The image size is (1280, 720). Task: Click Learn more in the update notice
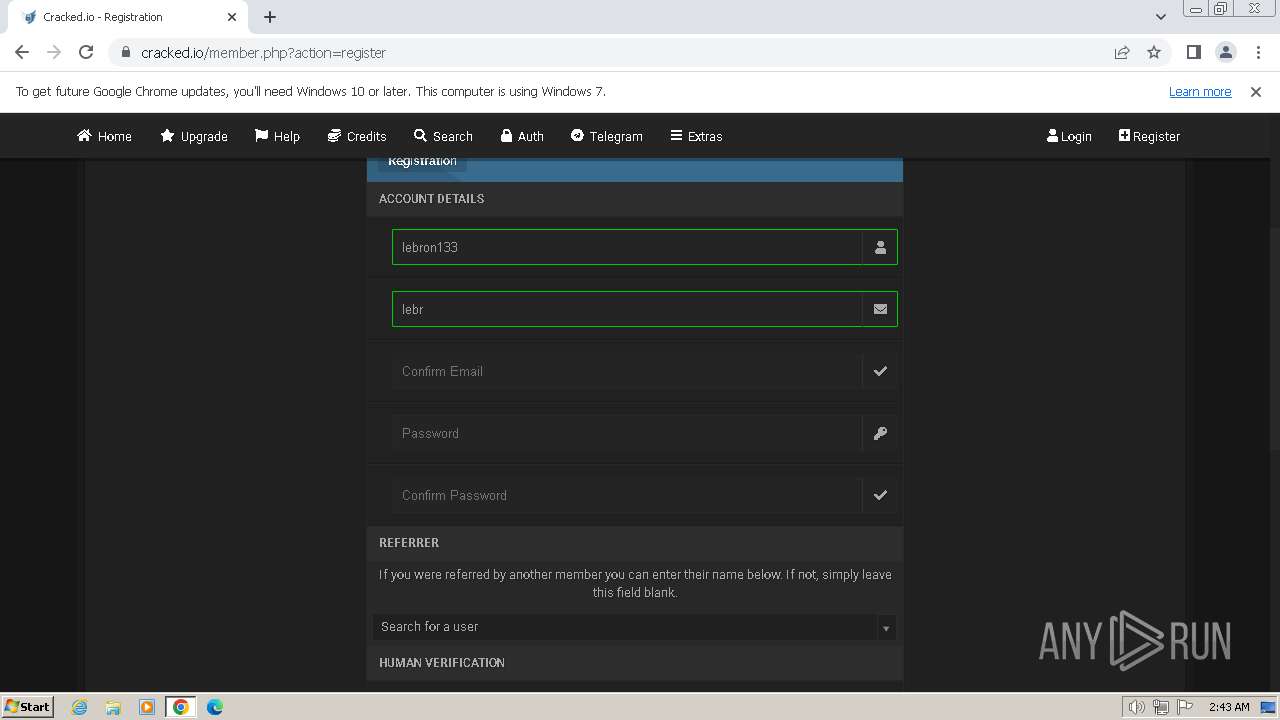(x=1200, y=91)
